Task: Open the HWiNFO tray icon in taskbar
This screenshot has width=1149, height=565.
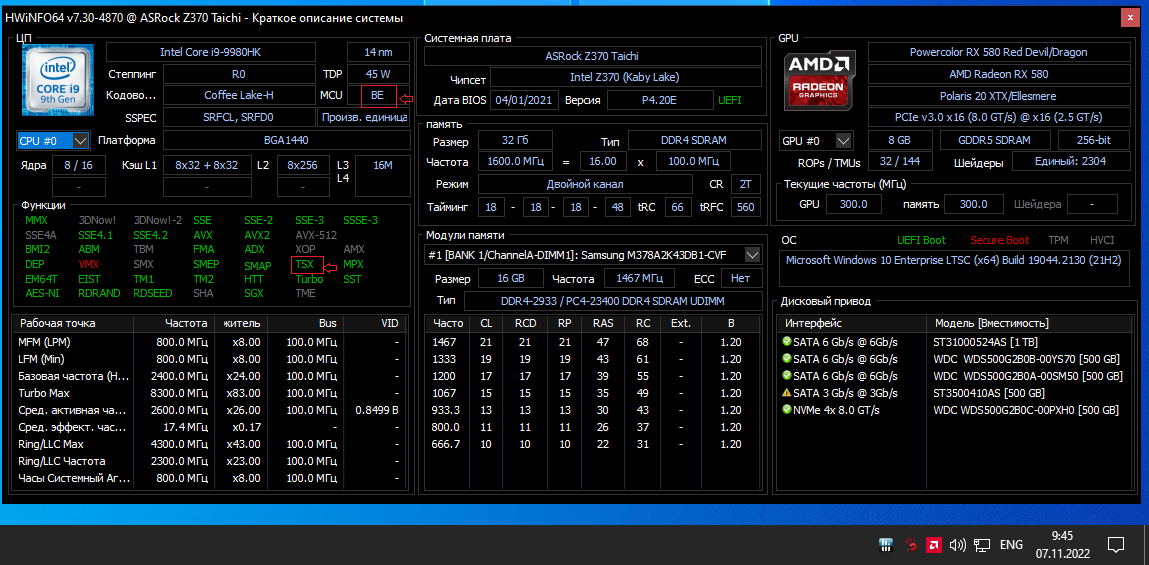Action: tap(886, 544)
